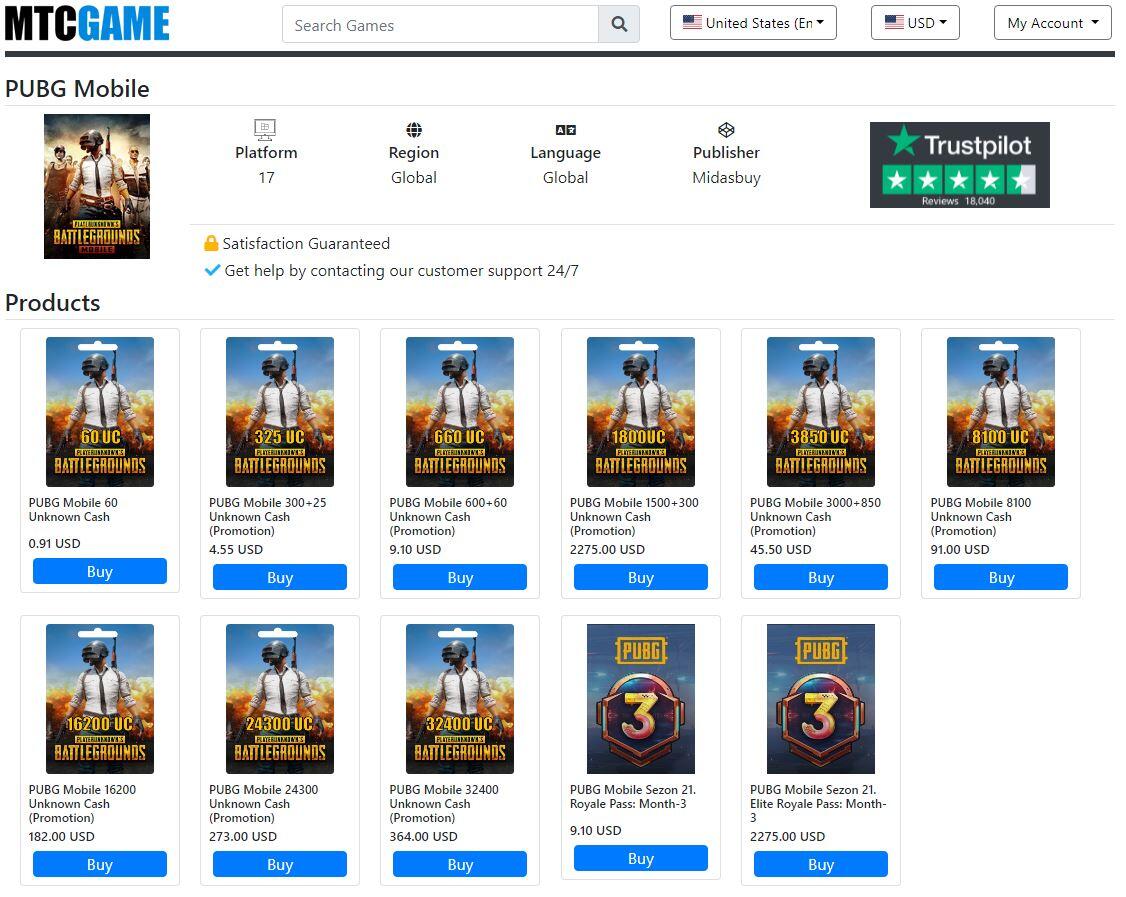Open the United States language dropdown
The width and height of the screenshot is (1126, 897).
click(x=753, y=23)
